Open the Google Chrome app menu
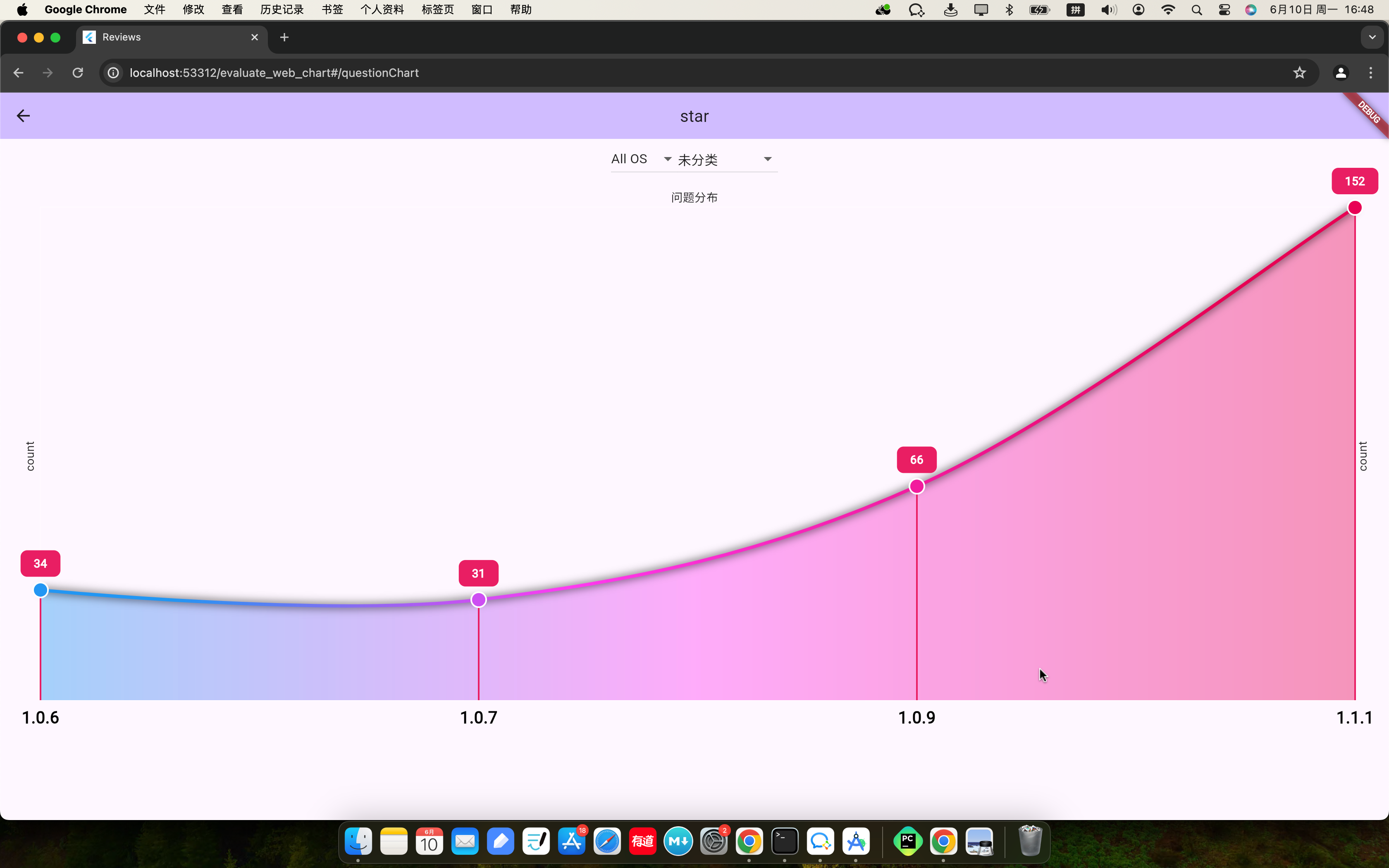Image resolution: width=1389 pixels, height=868 pixels. click(86, 10)
